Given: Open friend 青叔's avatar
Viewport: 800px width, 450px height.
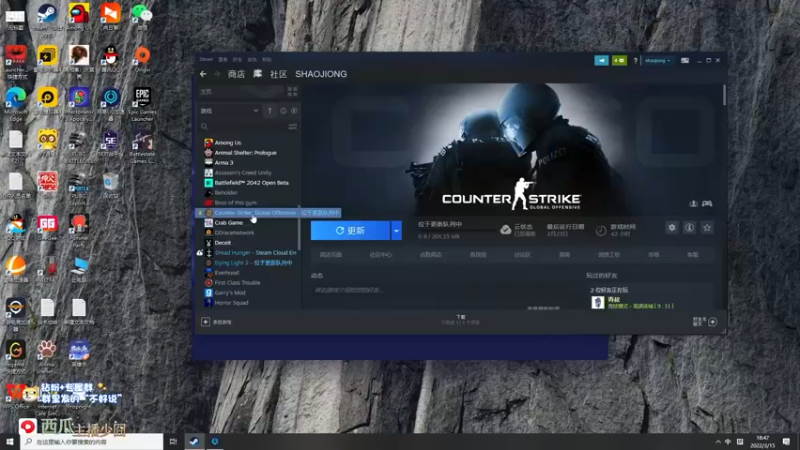Looking at the screenshot, I should coord(597,303).
